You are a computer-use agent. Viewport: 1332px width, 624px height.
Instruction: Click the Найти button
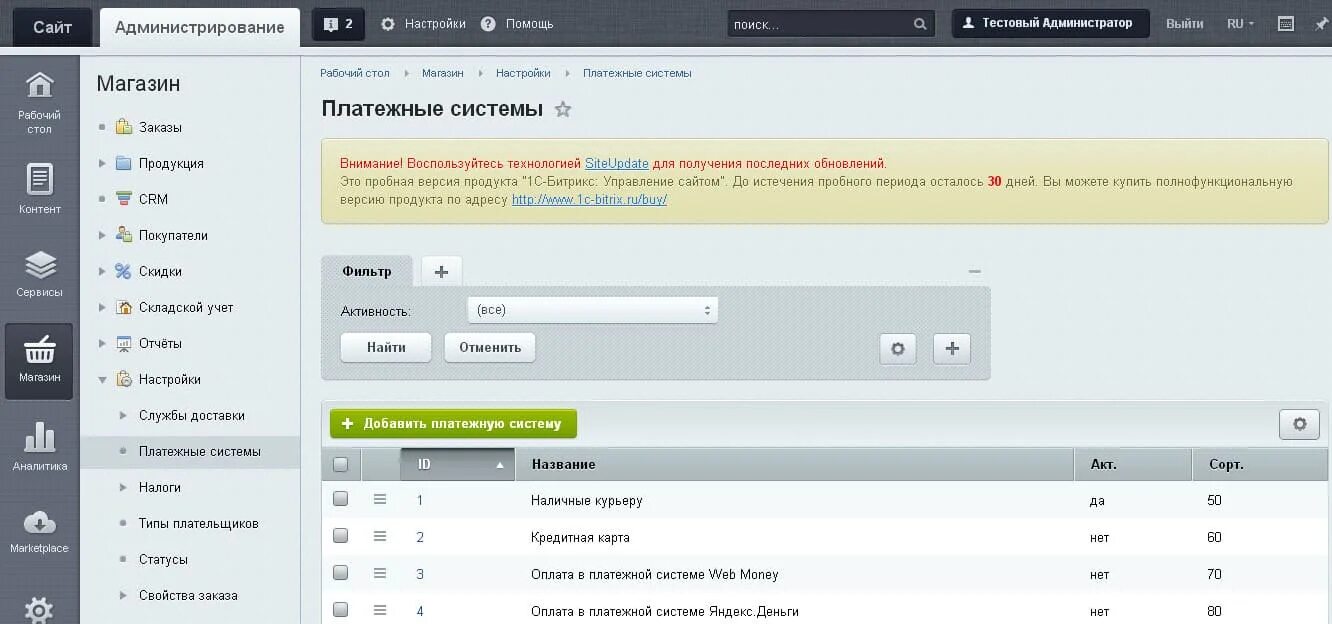(x=386, y=347)
